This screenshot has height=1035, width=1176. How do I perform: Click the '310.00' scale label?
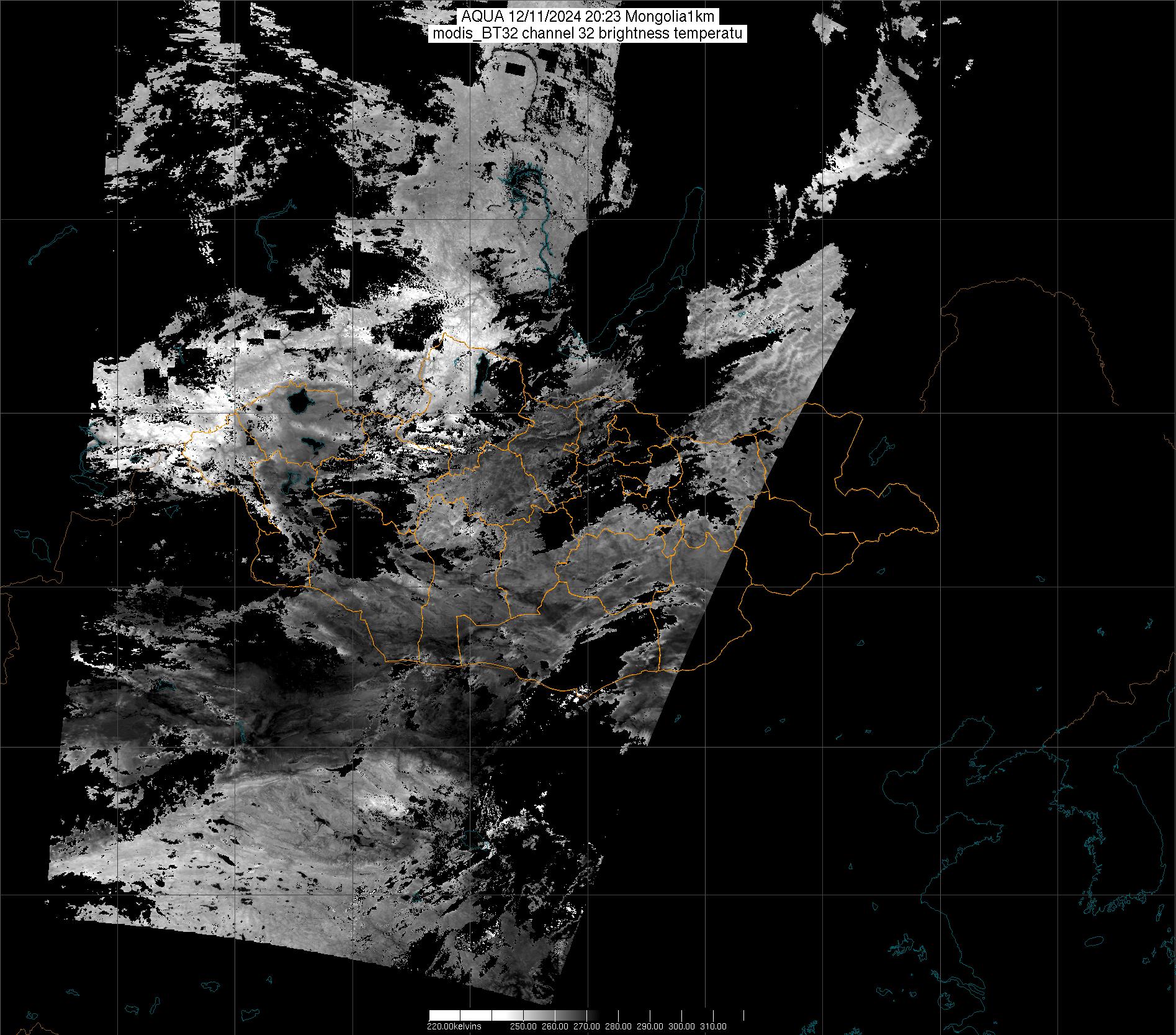pyautogui.click(x=714, y=1026)
